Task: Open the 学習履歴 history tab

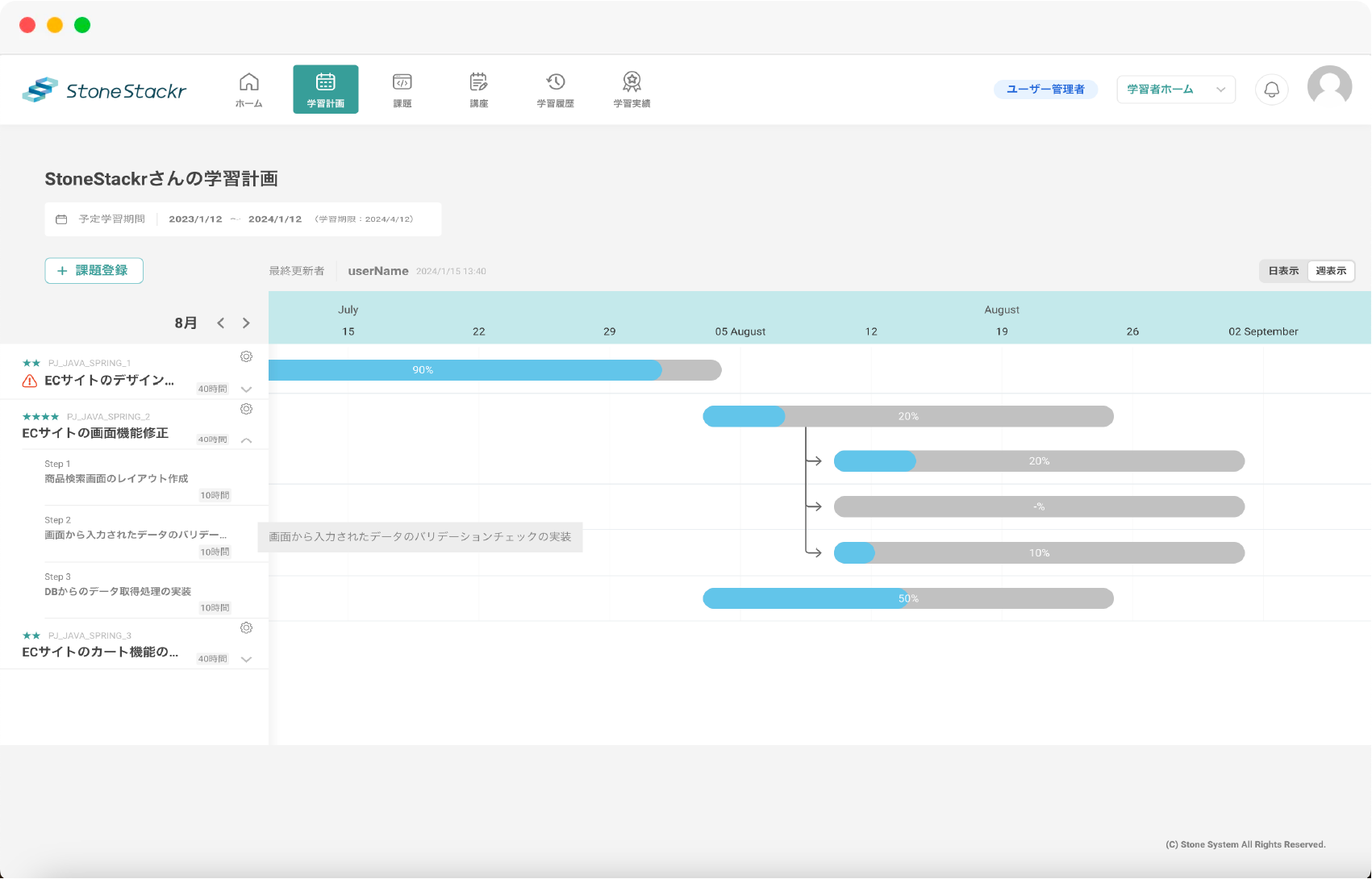Action: [556, 90]
